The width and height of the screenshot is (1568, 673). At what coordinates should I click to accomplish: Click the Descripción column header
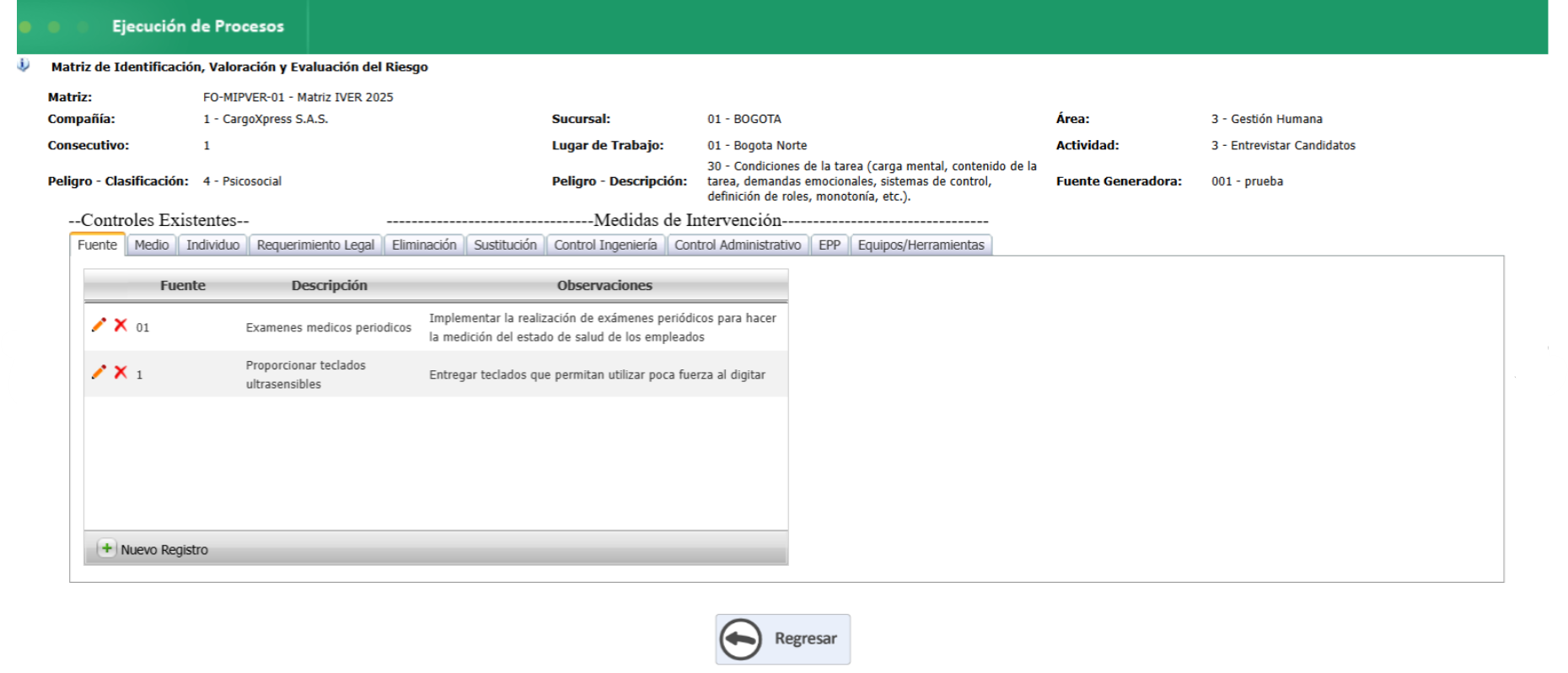pyautogui.click(x=330, y=285)
